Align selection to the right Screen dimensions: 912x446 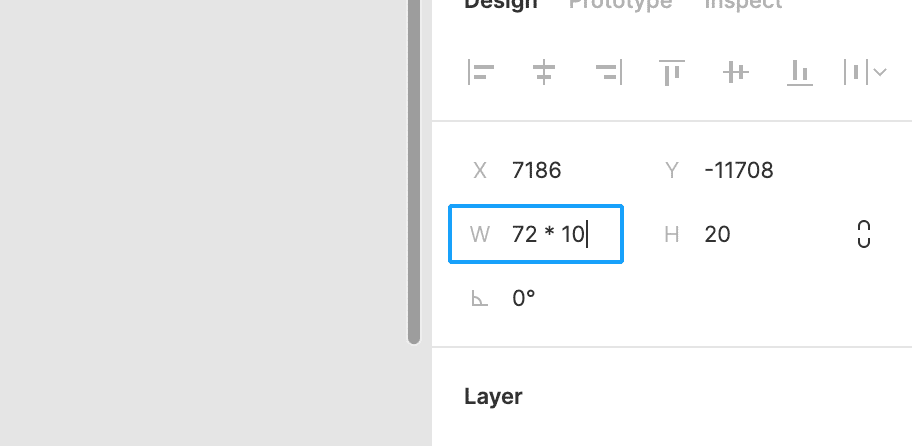click(x=608, y=72)
